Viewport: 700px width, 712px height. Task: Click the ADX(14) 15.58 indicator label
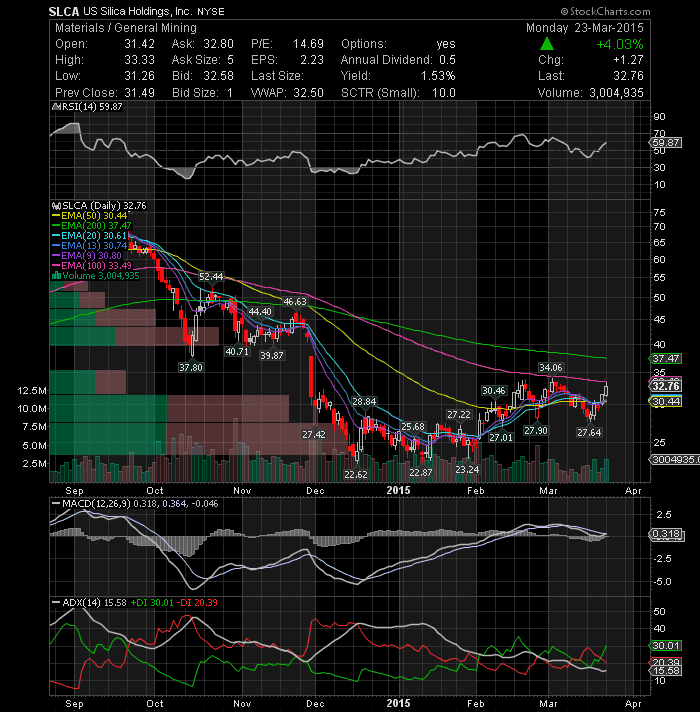point(94,603)
